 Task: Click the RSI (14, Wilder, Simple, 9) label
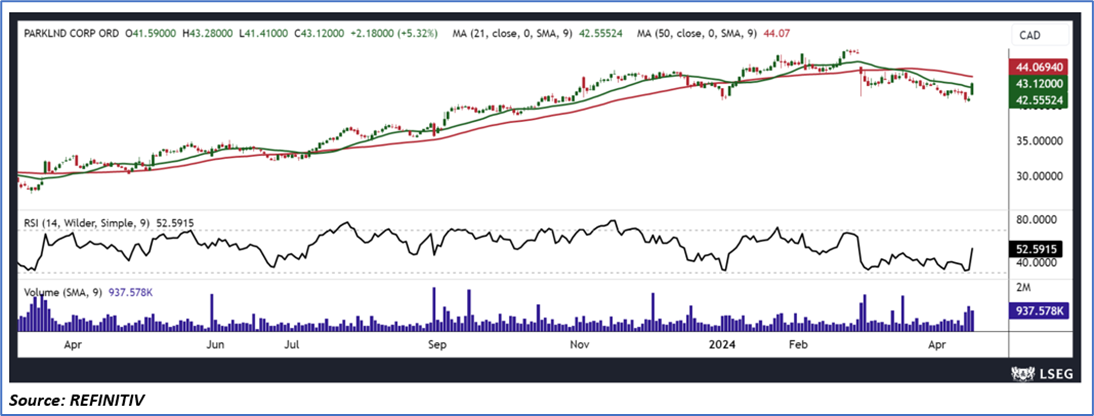click(89, 222)
